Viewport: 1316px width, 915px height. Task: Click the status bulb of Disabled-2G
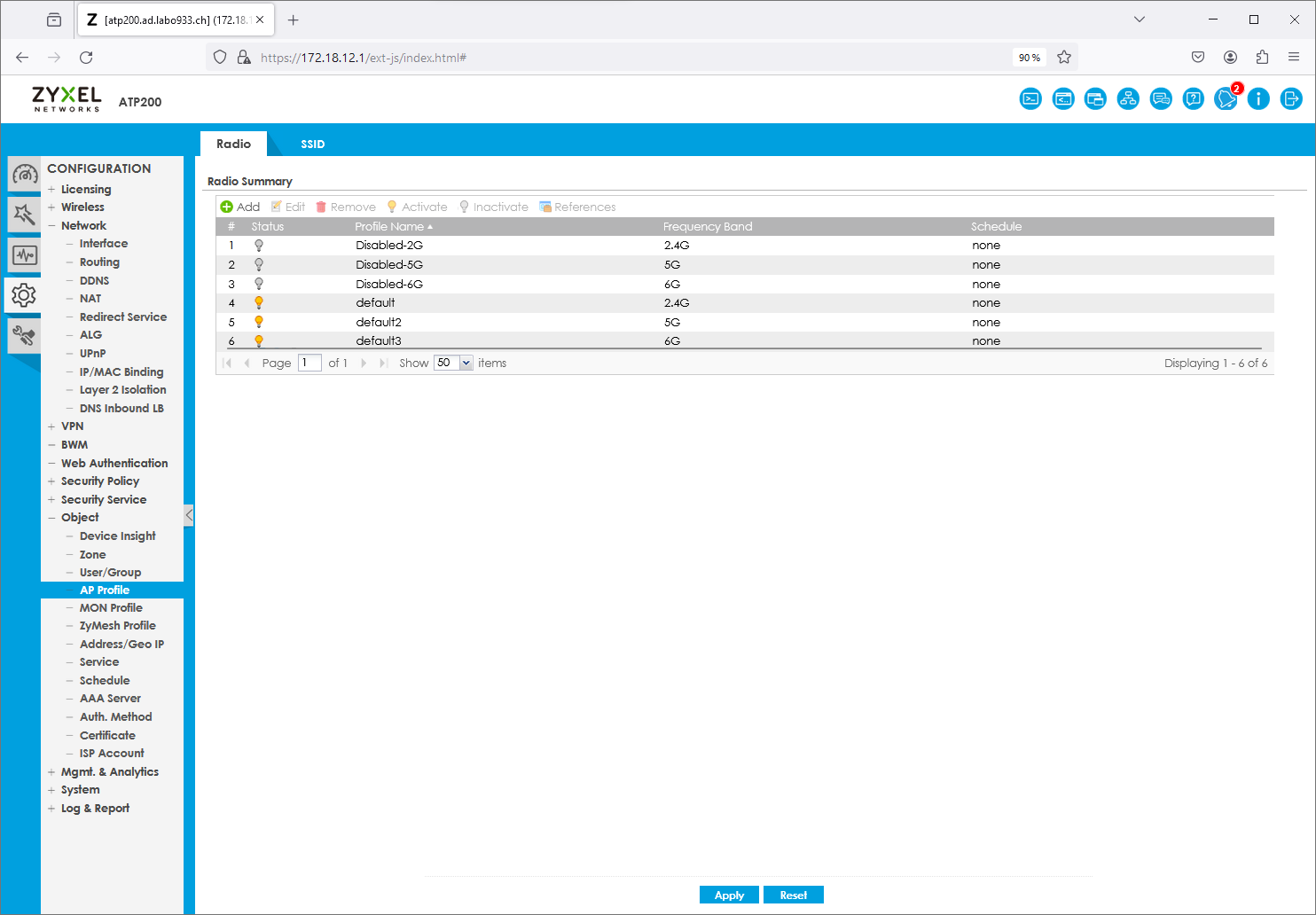(259, 246)
